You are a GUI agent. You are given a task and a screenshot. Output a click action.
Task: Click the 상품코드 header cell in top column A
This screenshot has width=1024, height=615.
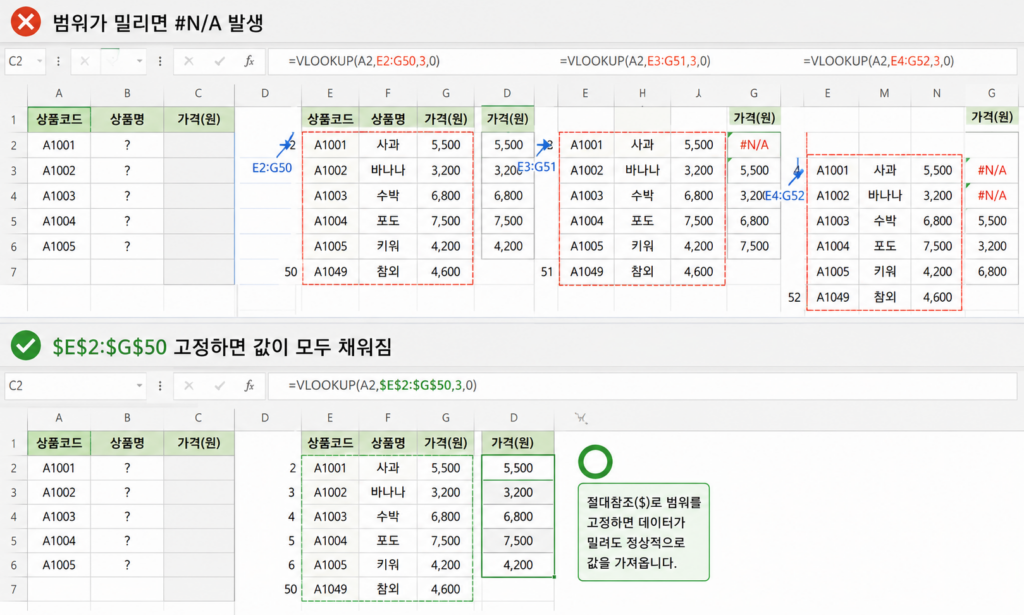click(x=59, y=119)
